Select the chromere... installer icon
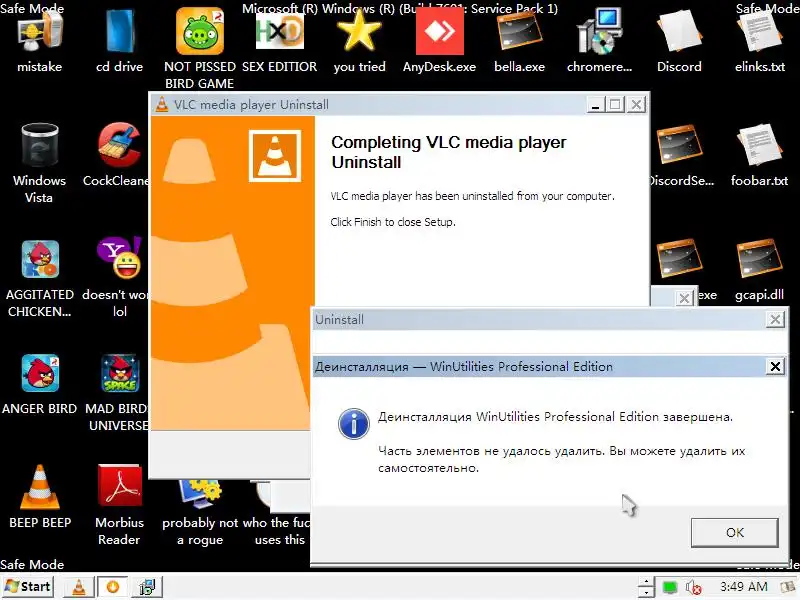This screenshot has height=600, width=800. 599,41
